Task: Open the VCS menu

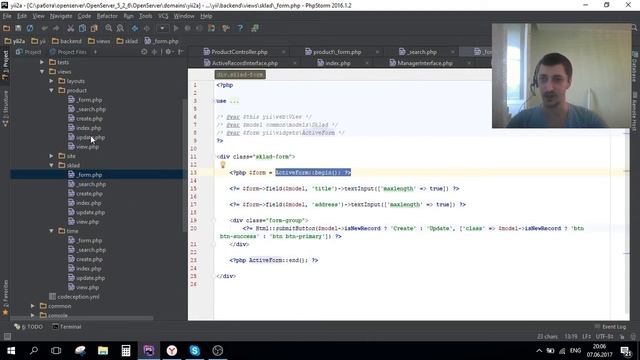Action: [163, 16]
